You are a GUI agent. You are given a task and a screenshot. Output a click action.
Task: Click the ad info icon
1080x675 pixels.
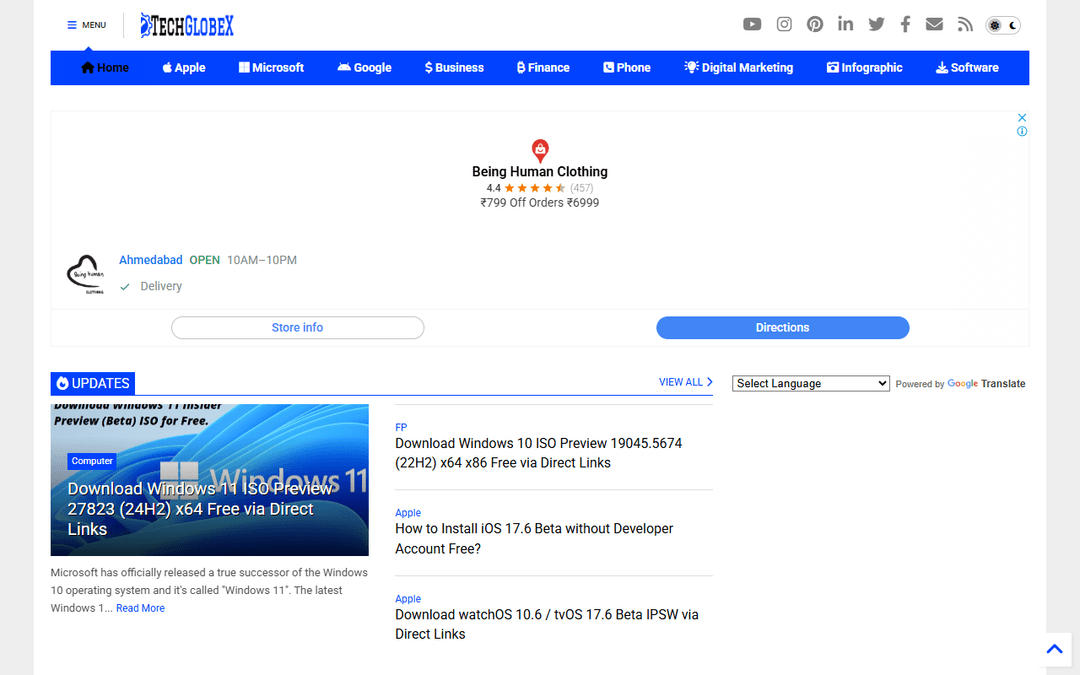pyautogui.click(x=1022, y=132)
